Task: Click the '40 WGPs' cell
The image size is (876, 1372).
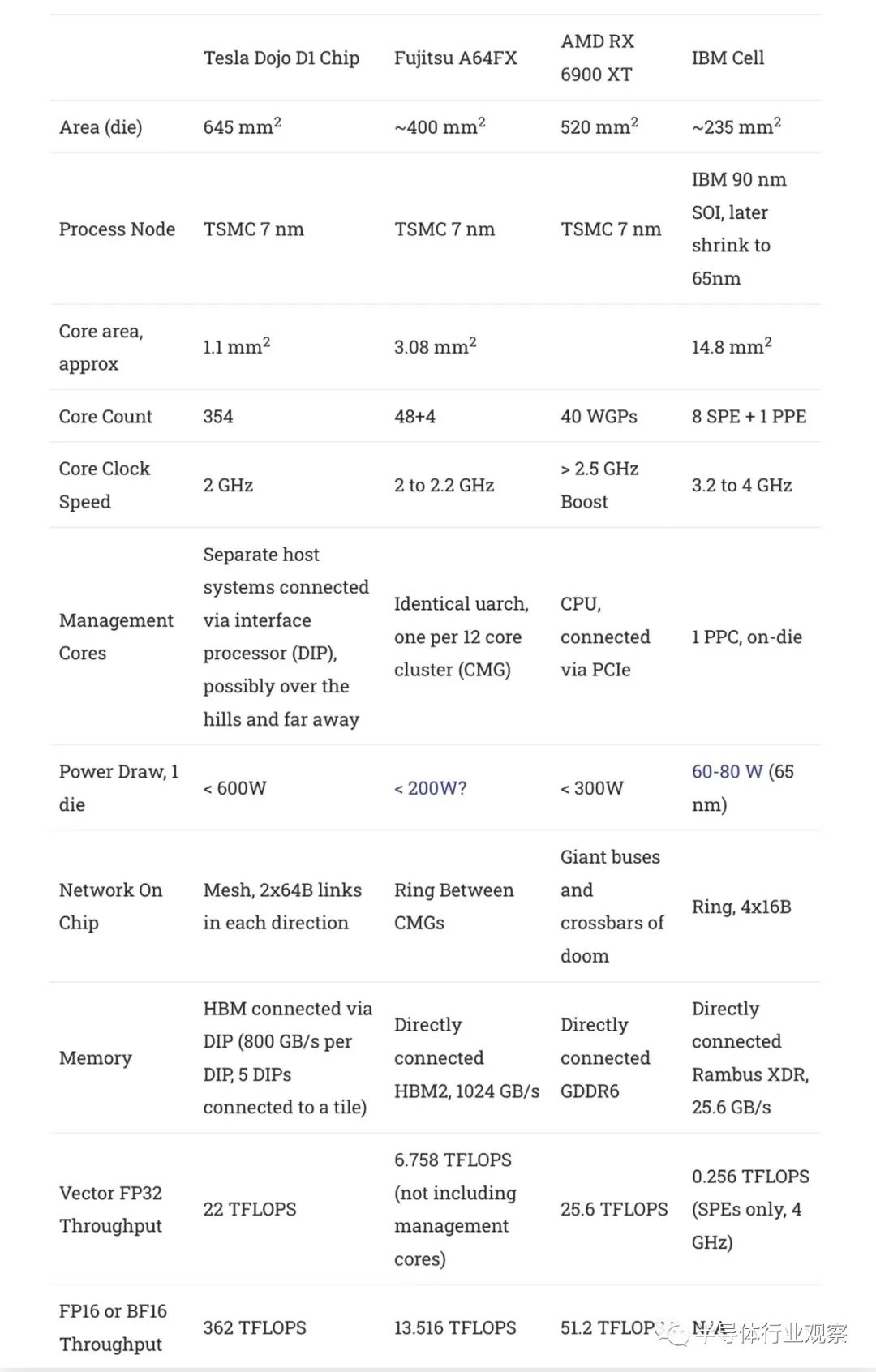Action: [599, 417]
